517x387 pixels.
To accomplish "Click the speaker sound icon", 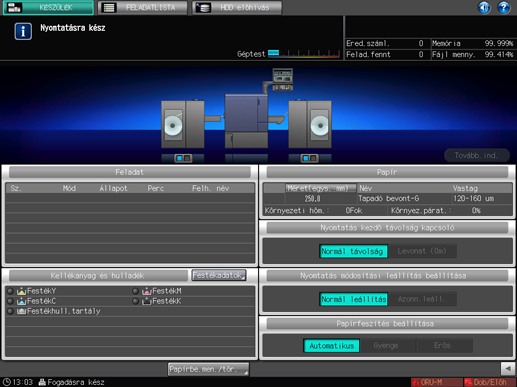I will click(484, 7).
